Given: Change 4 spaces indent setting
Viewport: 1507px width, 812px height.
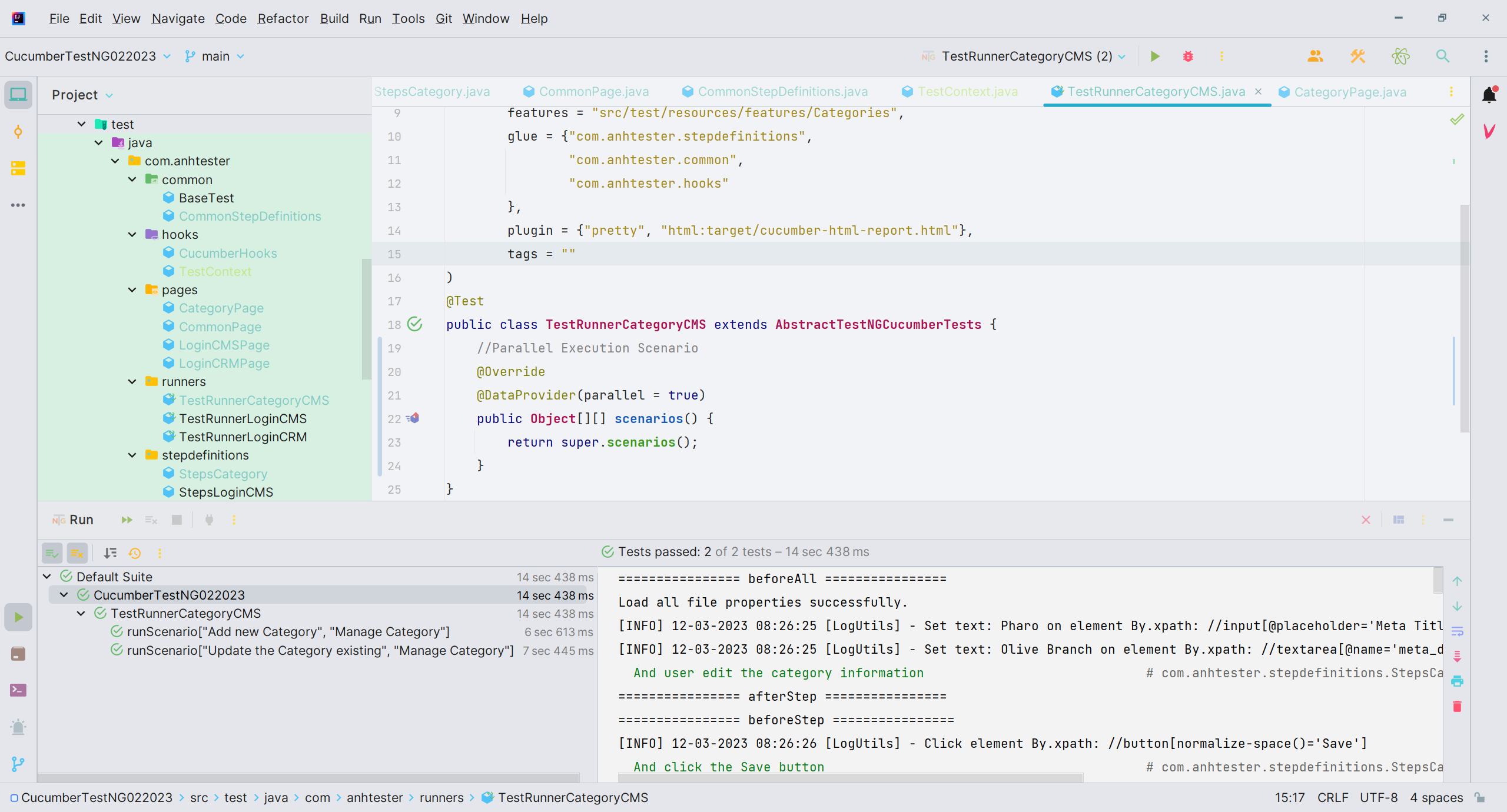Looking at the screenshot, I should point(1436,797).
